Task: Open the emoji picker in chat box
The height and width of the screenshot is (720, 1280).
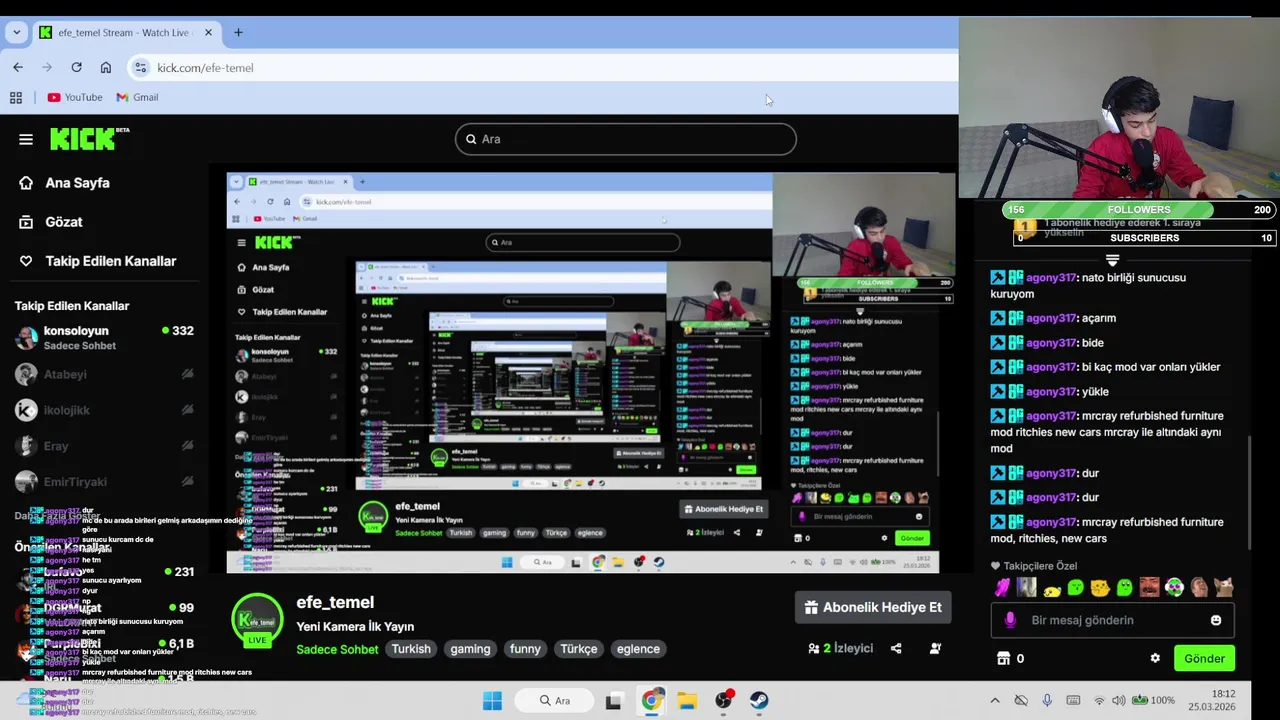Action: [x=1216, y=620]
